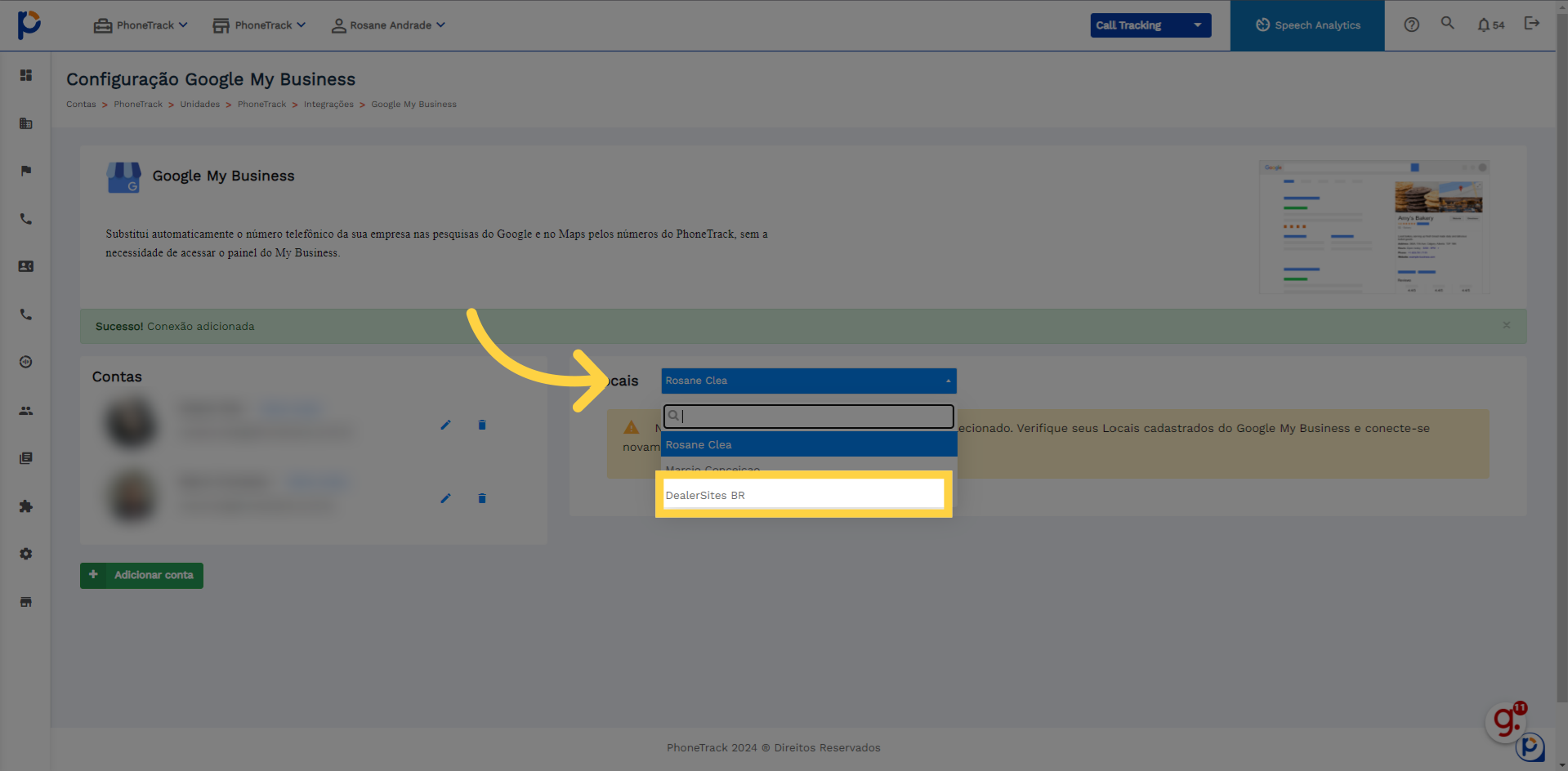Open the buildings sidebar icon
This screenshot has height=771, width=1568.
(x=26, y=123)
